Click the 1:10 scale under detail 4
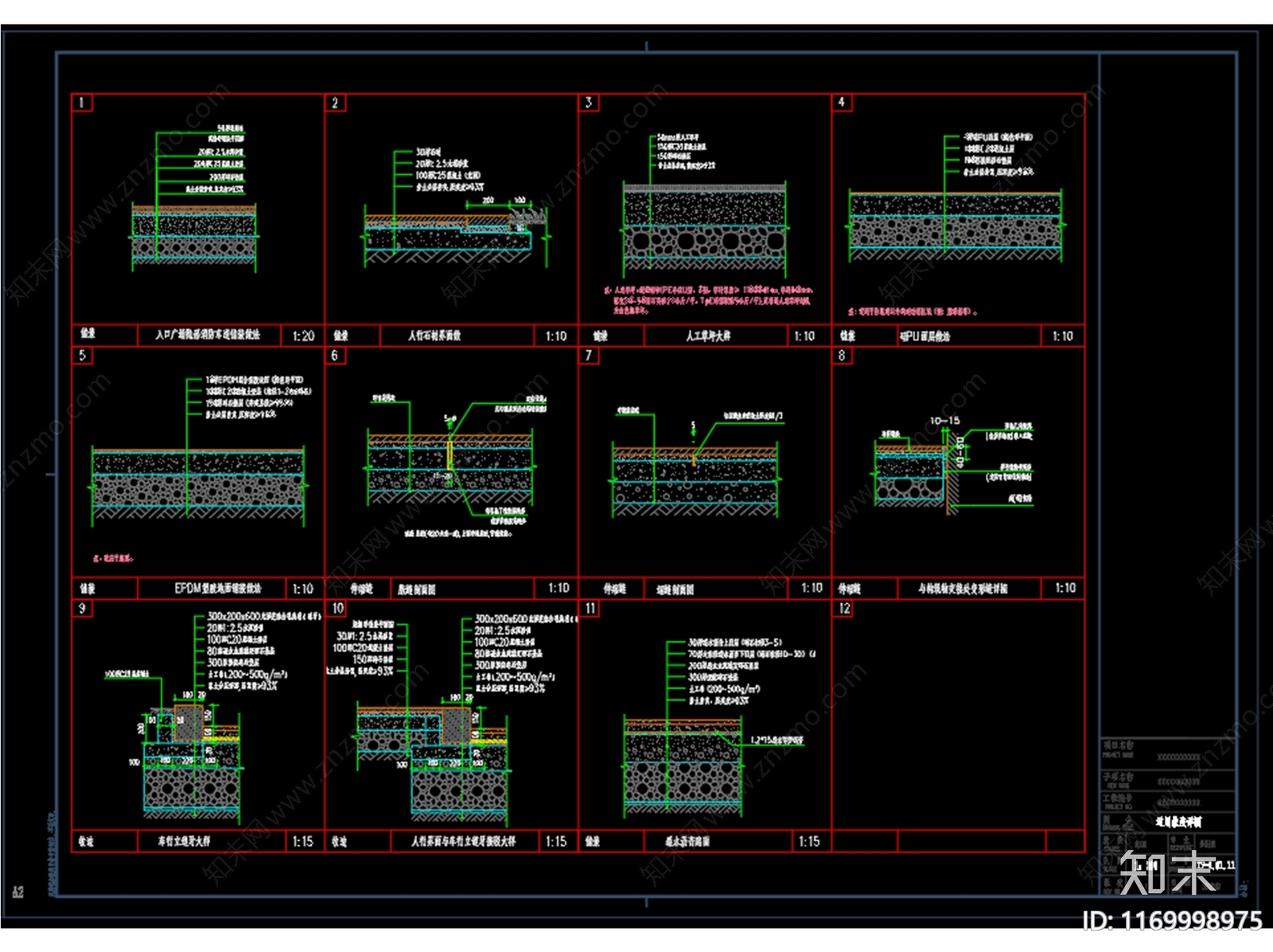1273x952 pixels. point(1063,336)
